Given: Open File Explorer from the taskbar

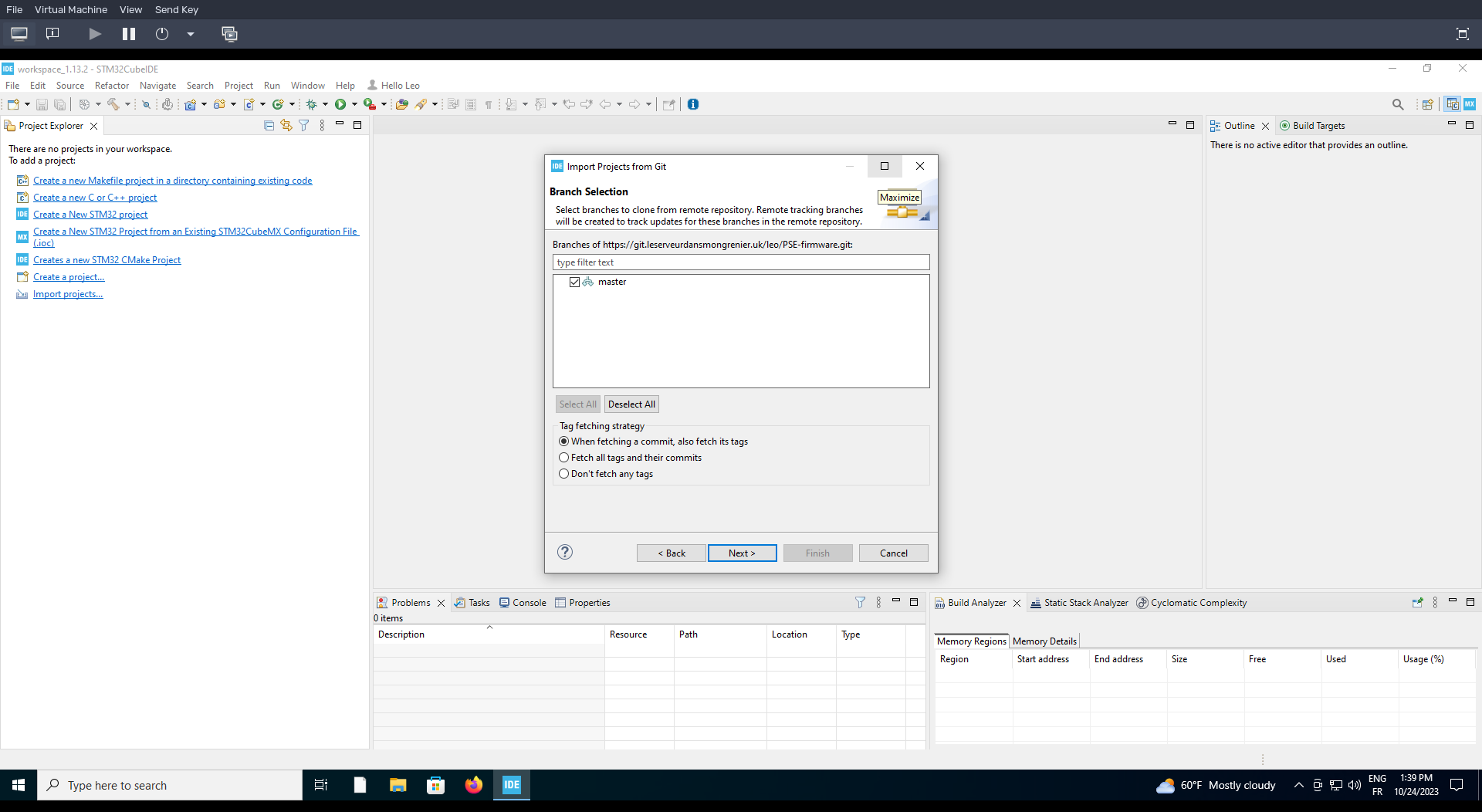Looking at the screenshot, I should click(398, 785).
